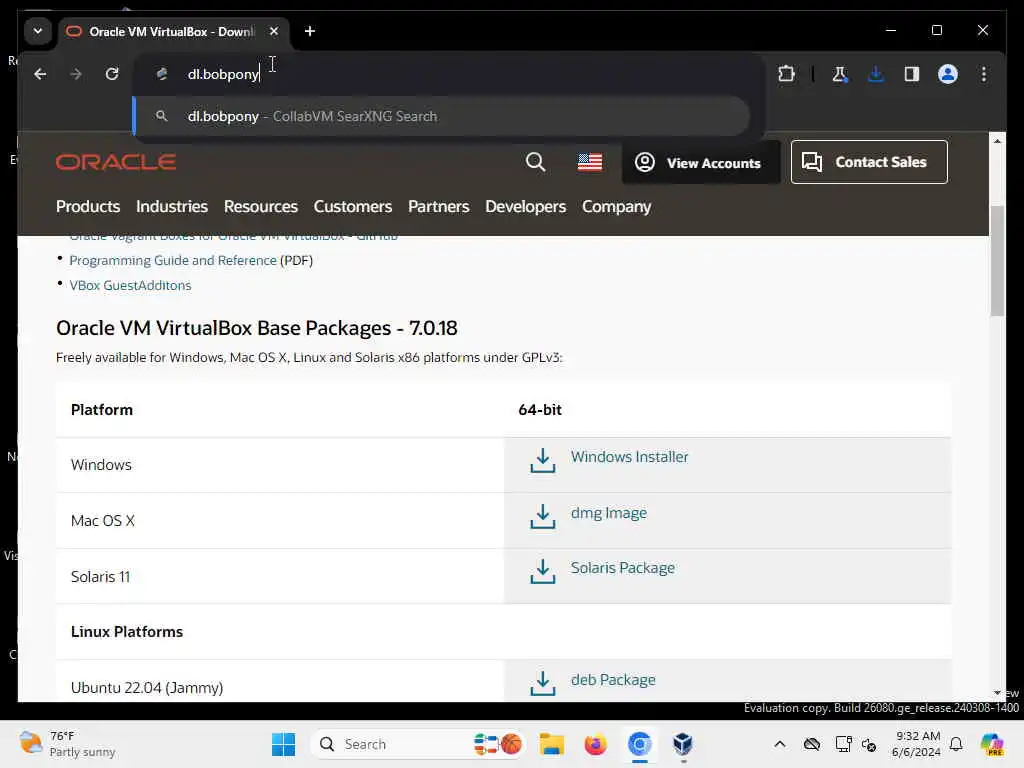The width and height of the screenshot is (1024, 768).
Task: Download the Solaris Package link
Action: [623, 568]
